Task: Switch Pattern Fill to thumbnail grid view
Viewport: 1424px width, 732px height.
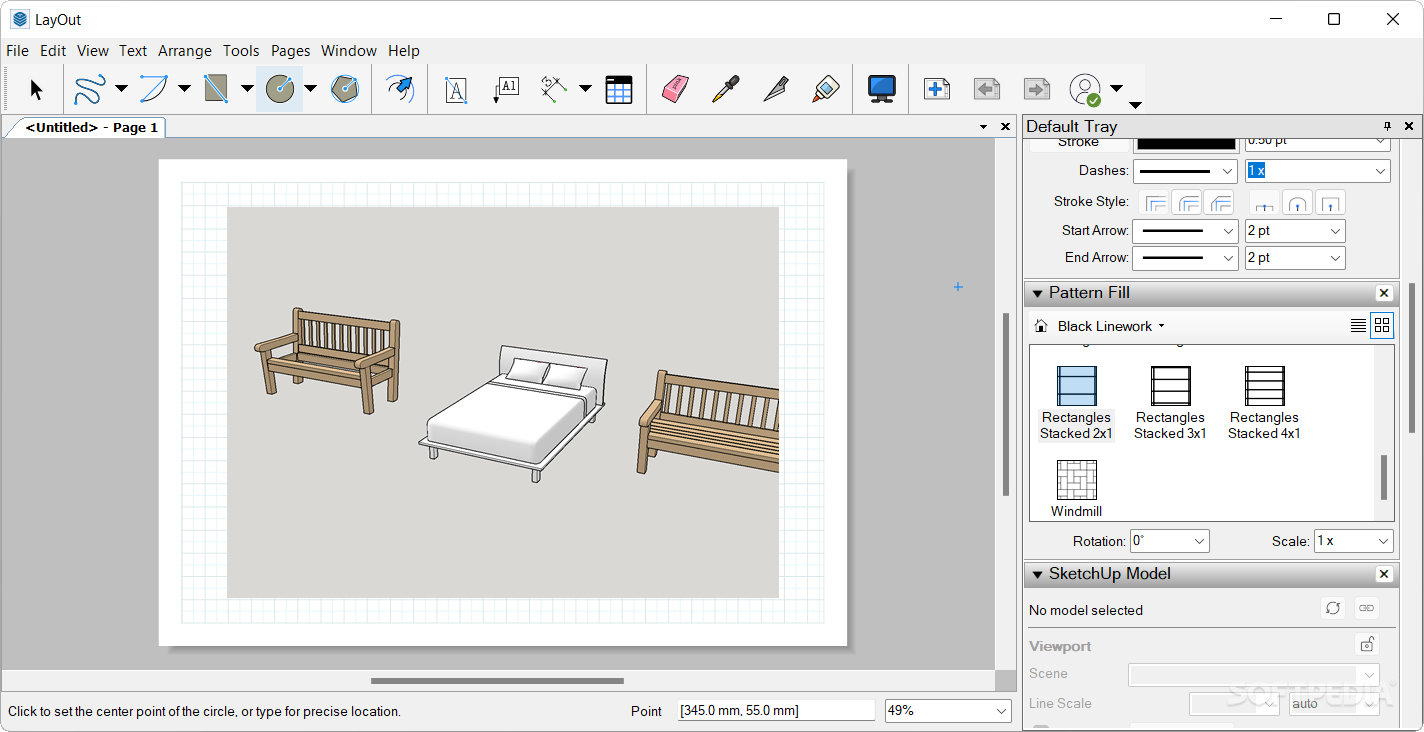Action: (x=1382, y=325)
